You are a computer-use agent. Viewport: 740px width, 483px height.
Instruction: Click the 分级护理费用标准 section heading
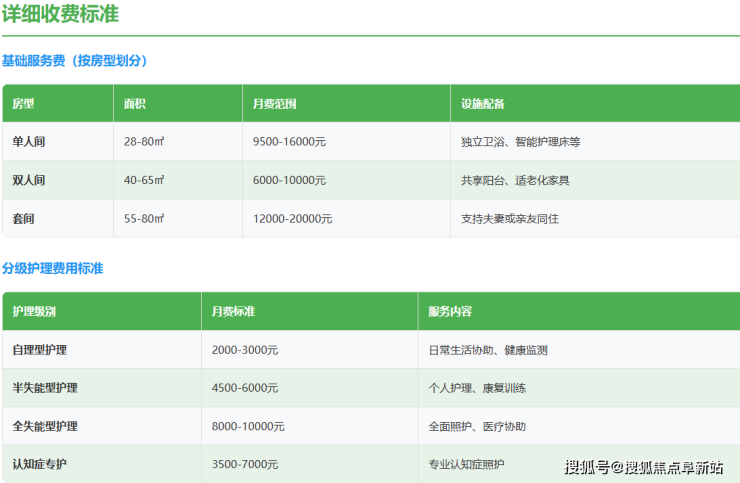coord(52,269)
